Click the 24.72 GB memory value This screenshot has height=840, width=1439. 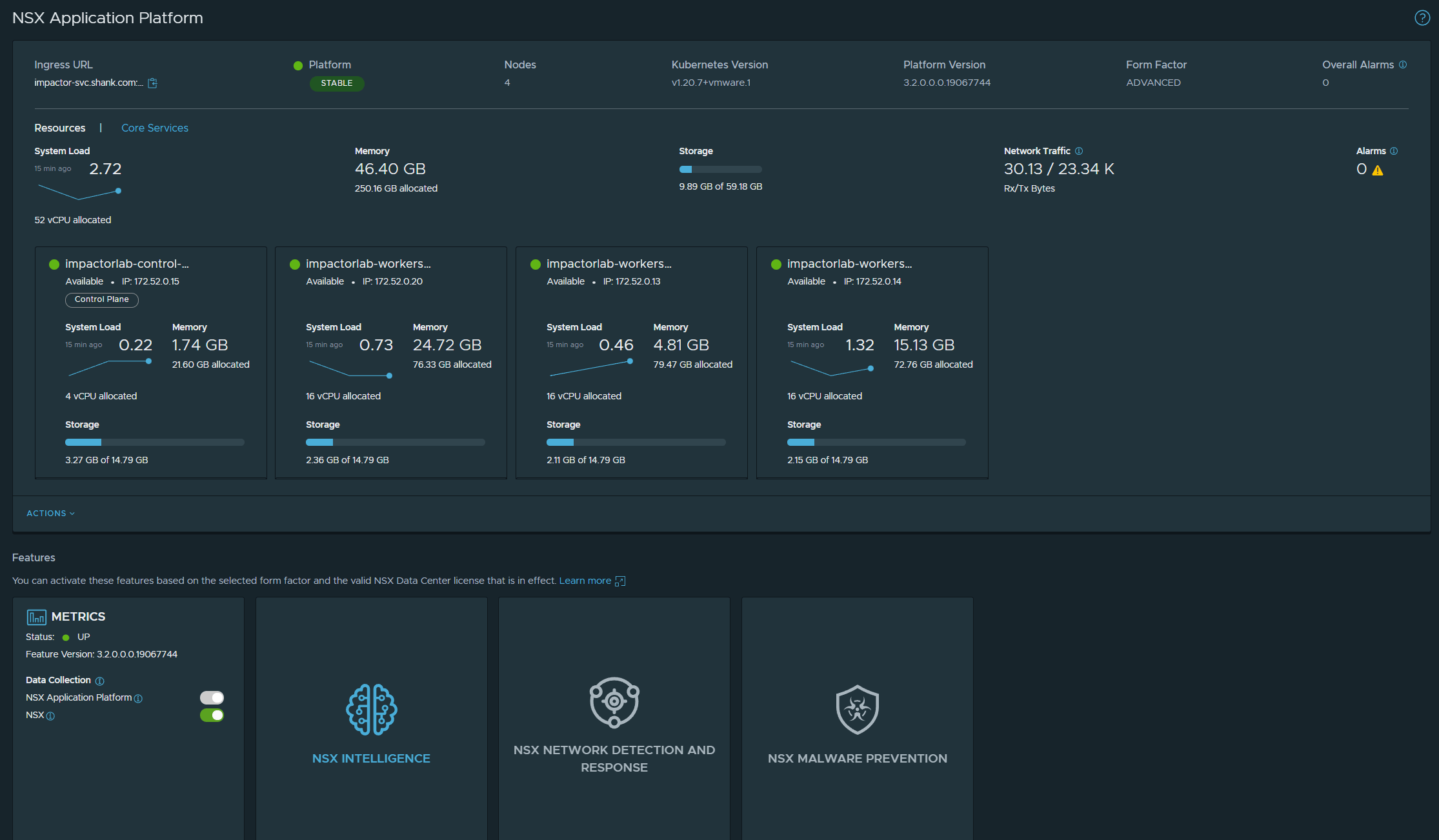(x=447, y=345)
